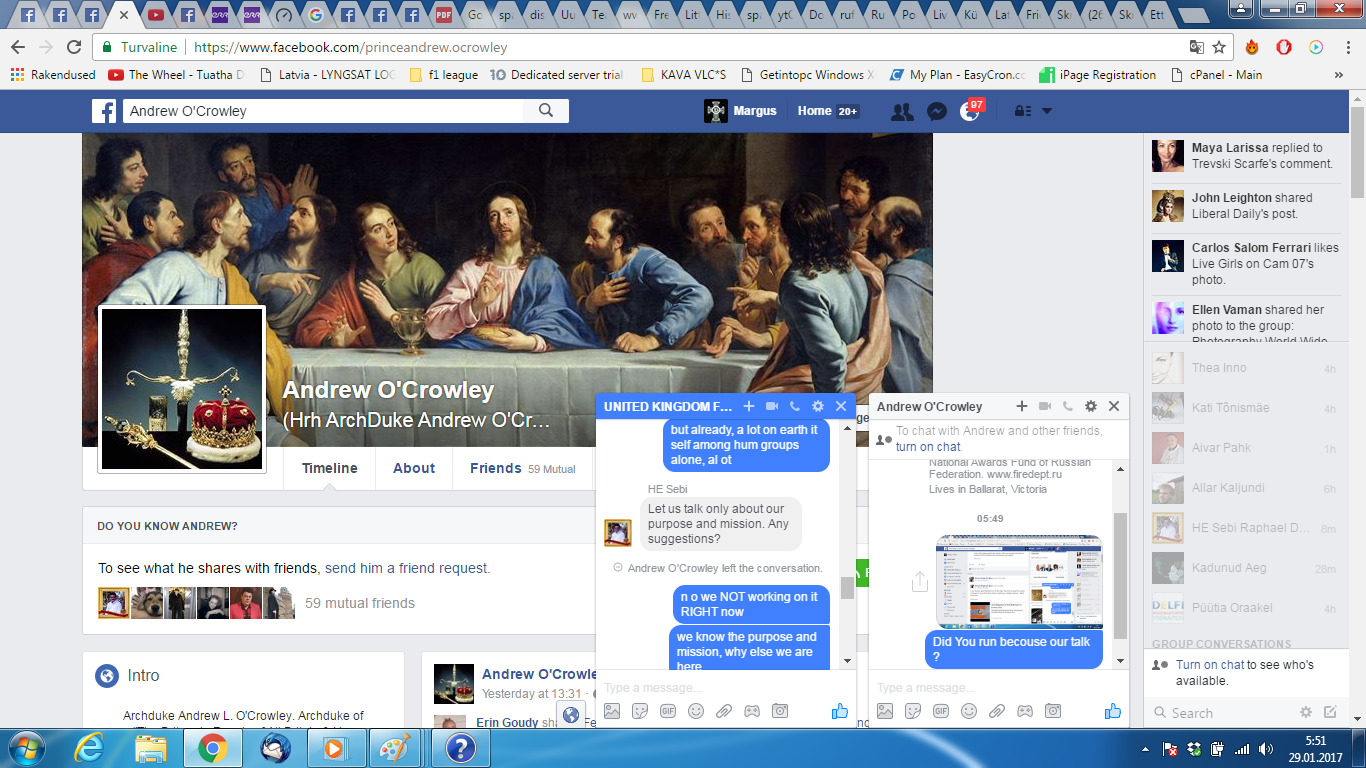Send thumbs up in Andrew O'Crowley chat

(1112, 711)
